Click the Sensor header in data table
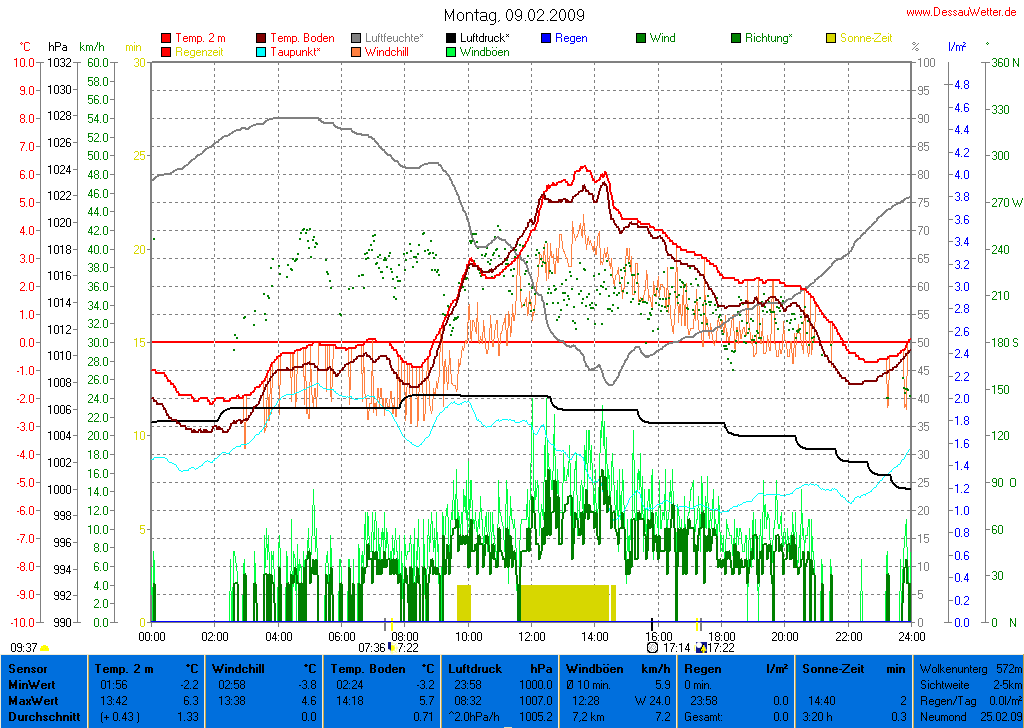 click(x=27, y=668)
